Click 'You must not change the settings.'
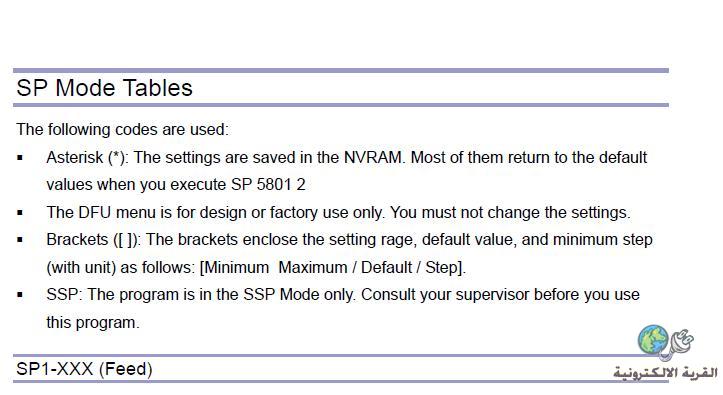 tap(510, 212)
